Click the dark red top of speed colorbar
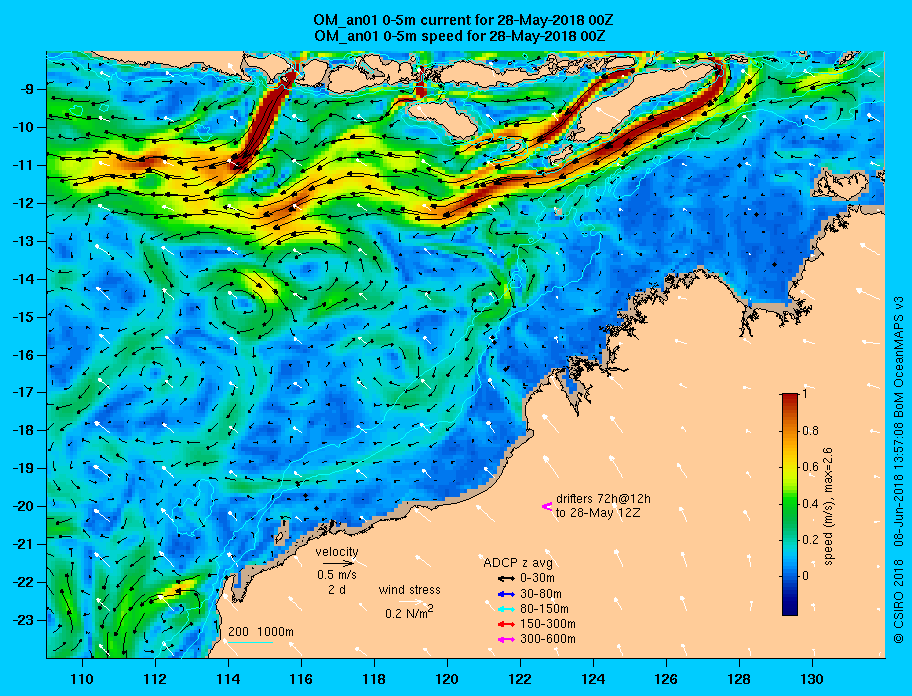Screen dimensions: 912x696 pyautogui.click(x=790, y=398)
